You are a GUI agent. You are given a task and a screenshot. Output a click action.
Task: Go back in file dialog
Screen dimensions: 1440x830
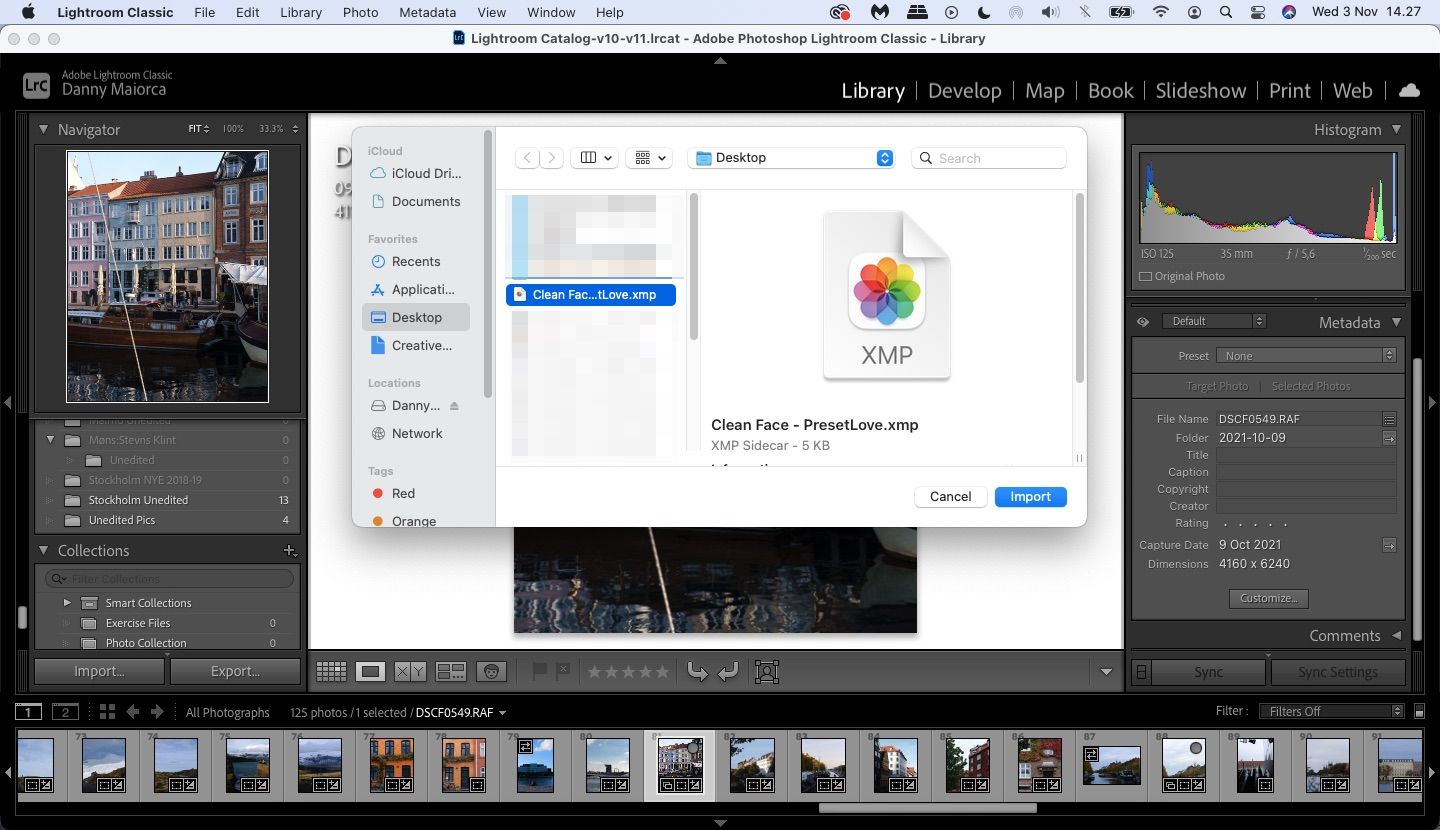527,158
